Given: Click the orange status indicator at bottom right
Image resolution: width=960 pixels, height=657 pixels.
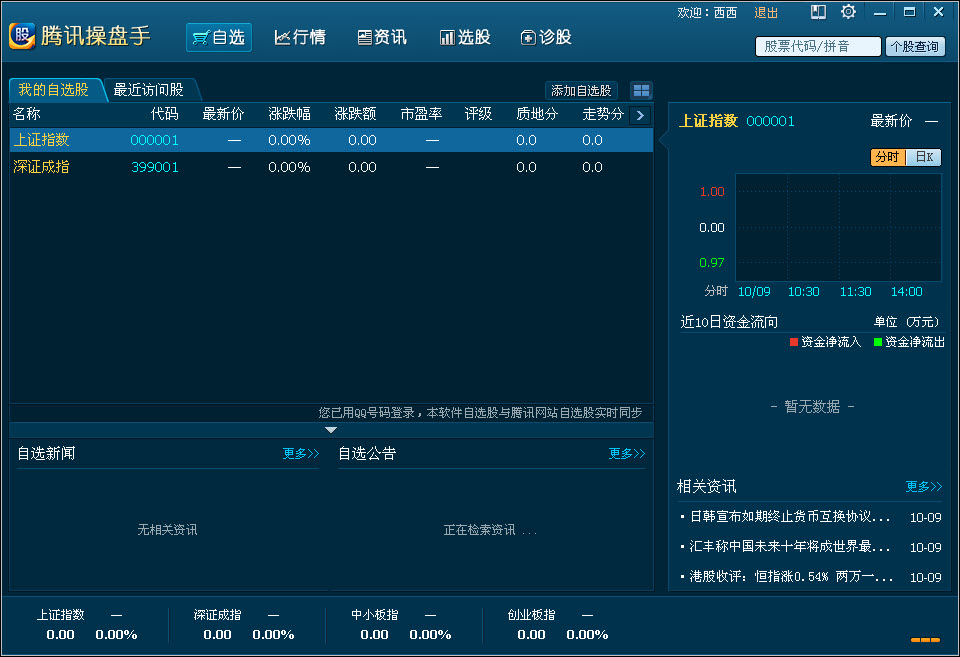Looking at the screenshot, I should 925,640.
